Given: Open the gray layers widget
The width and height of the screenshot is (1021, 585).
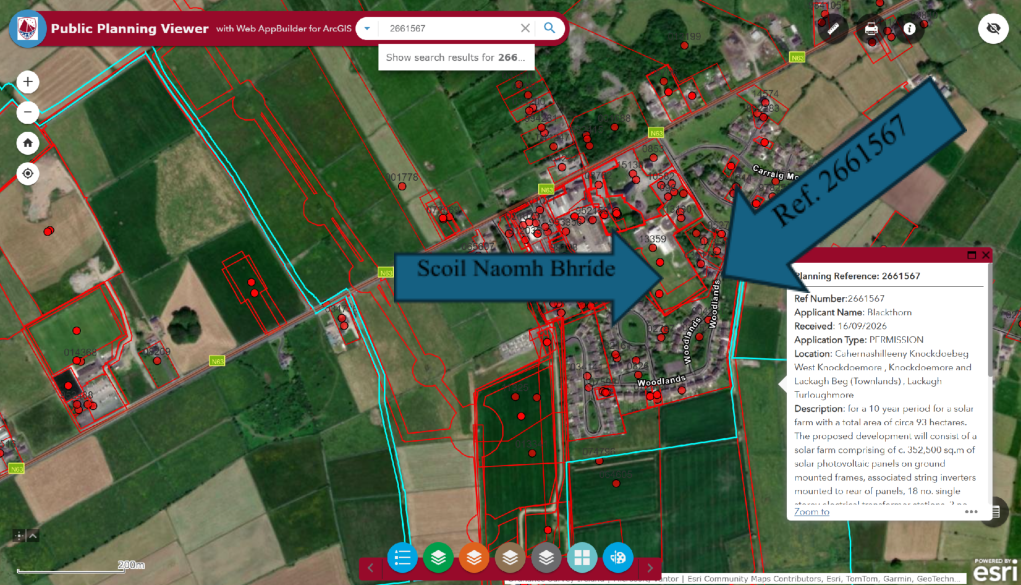Looking at the screenshot, I should point(546,558).
